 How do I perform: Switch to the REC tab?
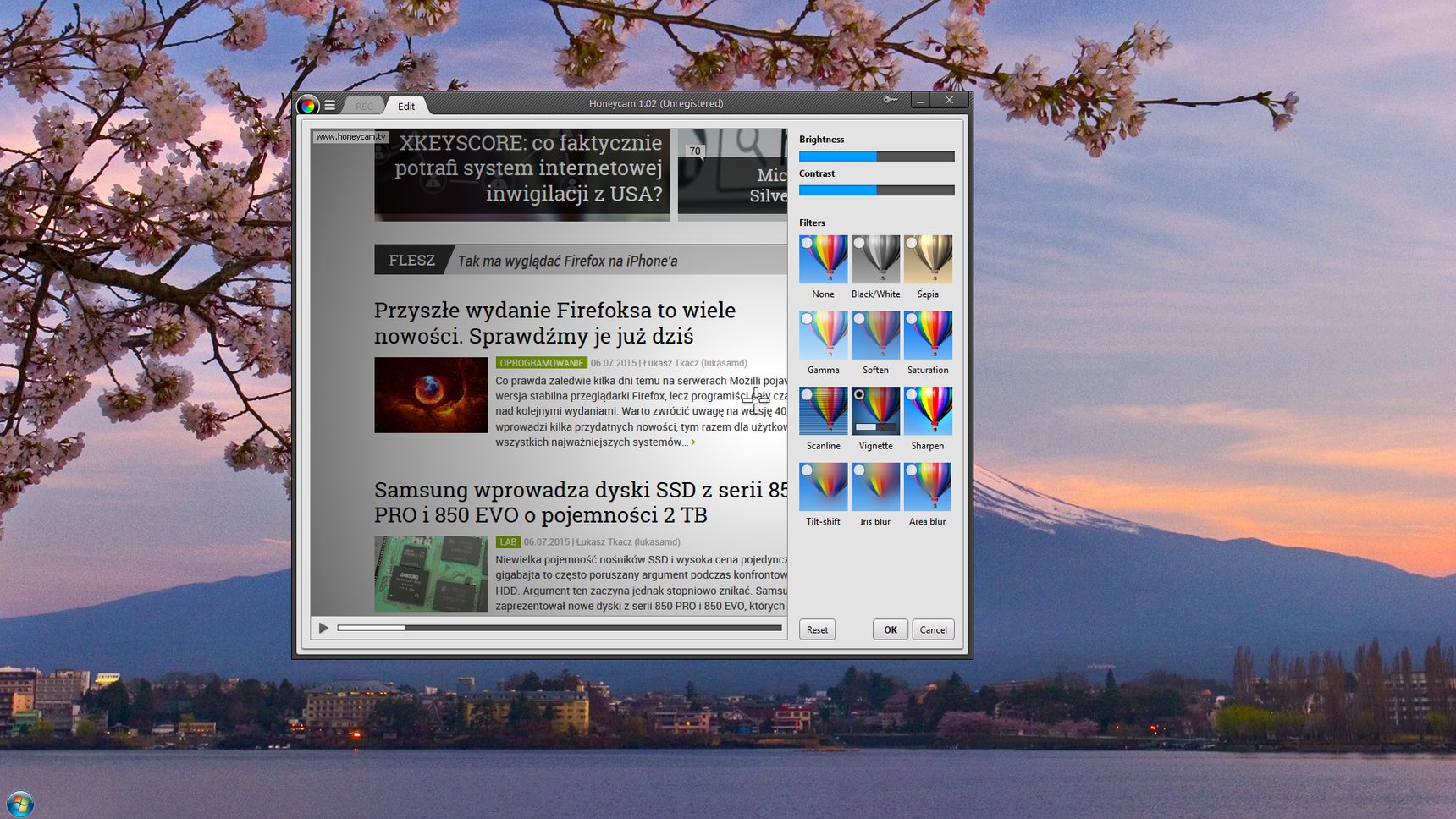[x=364, y=106]
